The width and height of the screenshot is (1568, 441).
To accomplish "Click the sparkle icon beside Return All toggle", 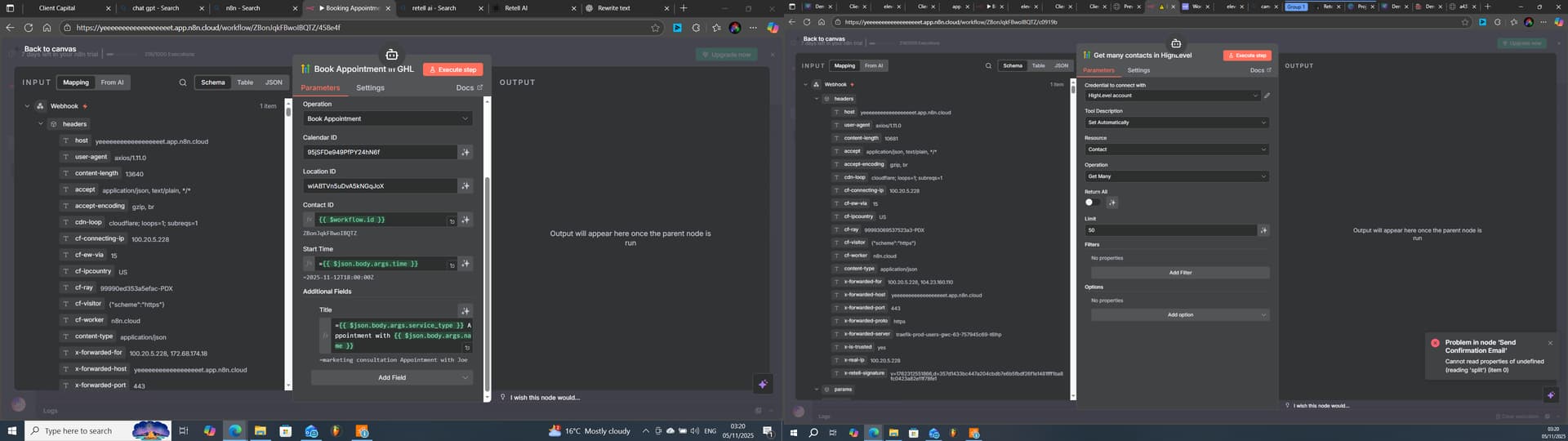I will (1111, 203).
